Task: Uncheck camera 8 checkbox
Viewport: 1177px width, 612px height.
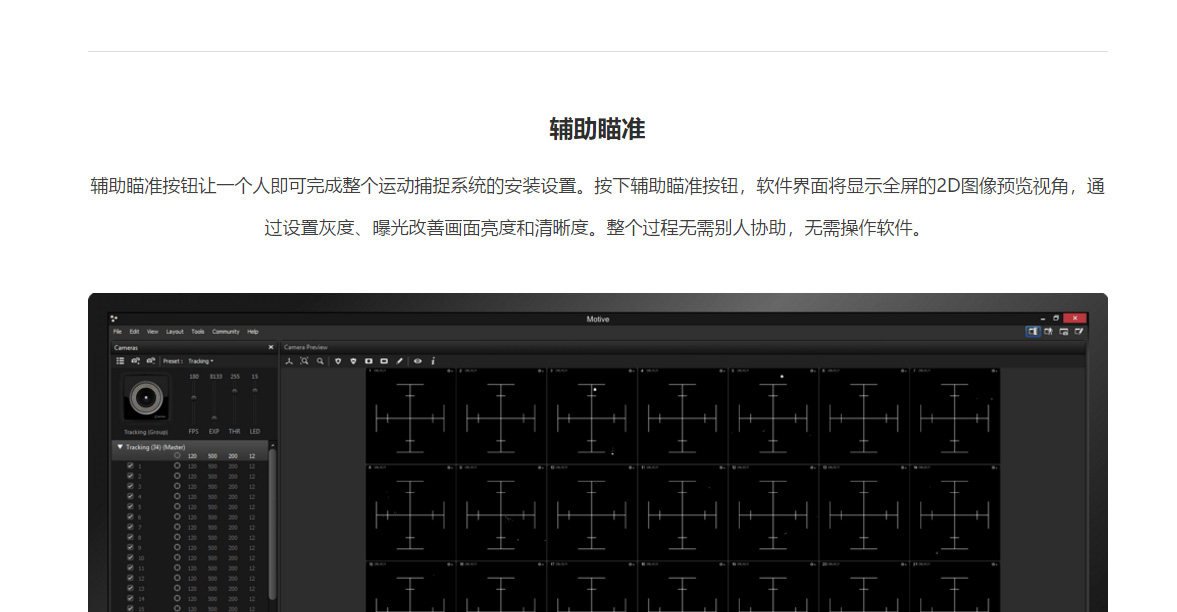Action: pos(130,538)
